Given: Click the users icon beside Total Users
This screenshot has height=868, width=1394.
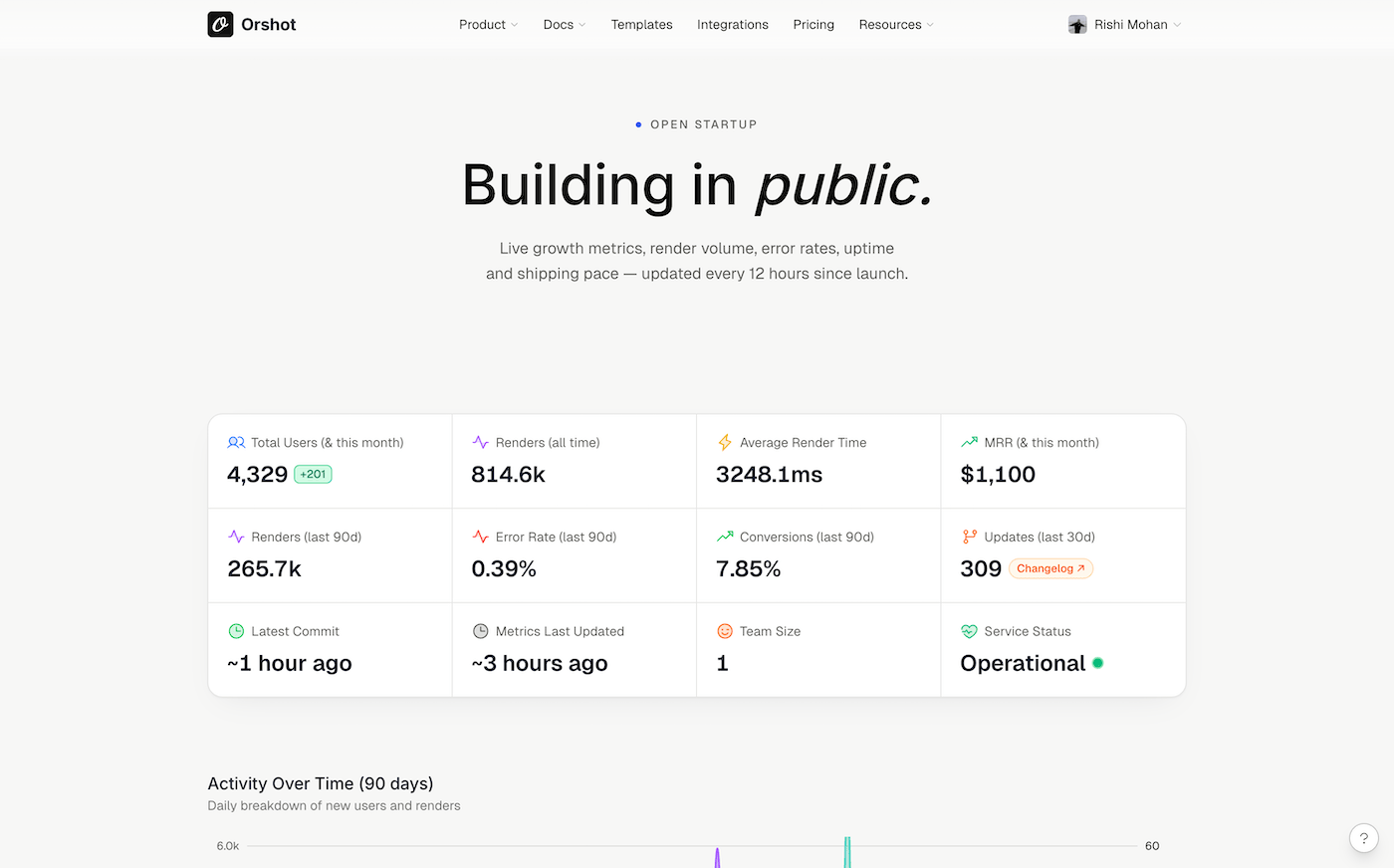Looking at the screenshot, I should click(236, 443).
